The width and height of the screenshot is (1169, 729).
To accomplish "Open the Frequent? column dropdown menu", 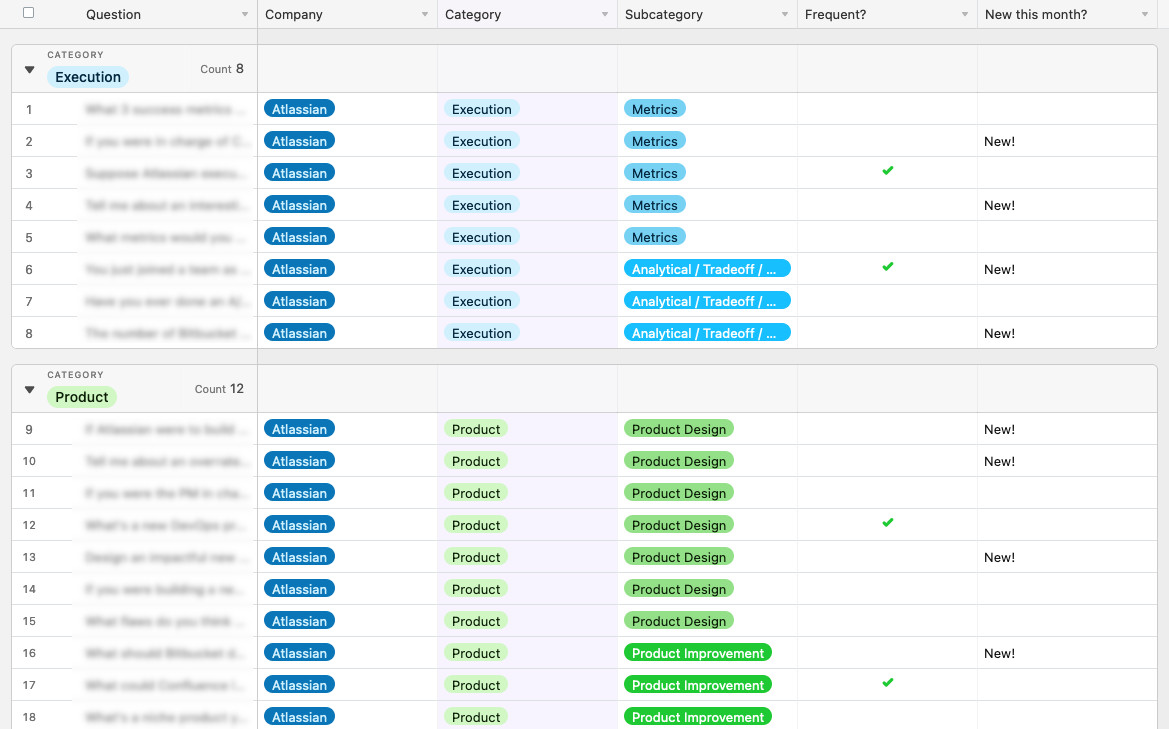I will (965, 14).
